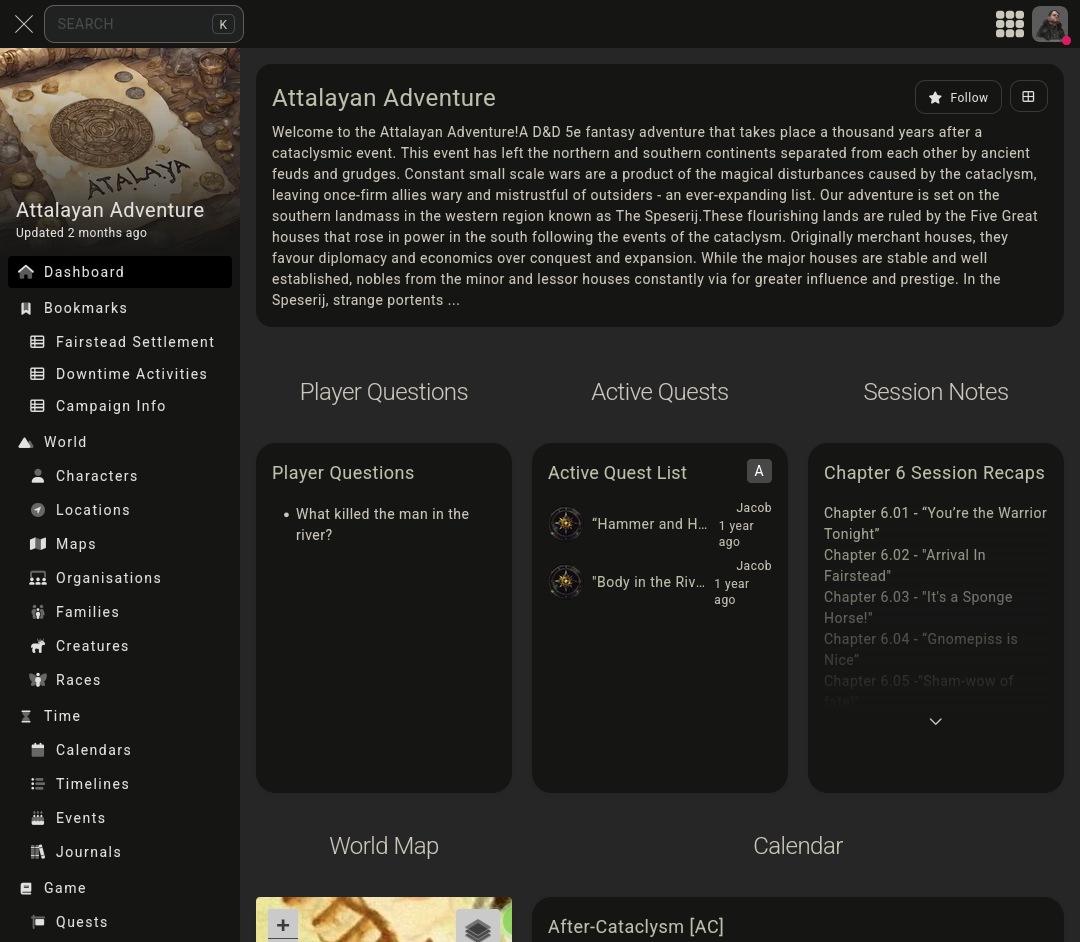The image size is (1080, 942).
Task: Open the Campaign Info page
Action: [x=110, y=406]
